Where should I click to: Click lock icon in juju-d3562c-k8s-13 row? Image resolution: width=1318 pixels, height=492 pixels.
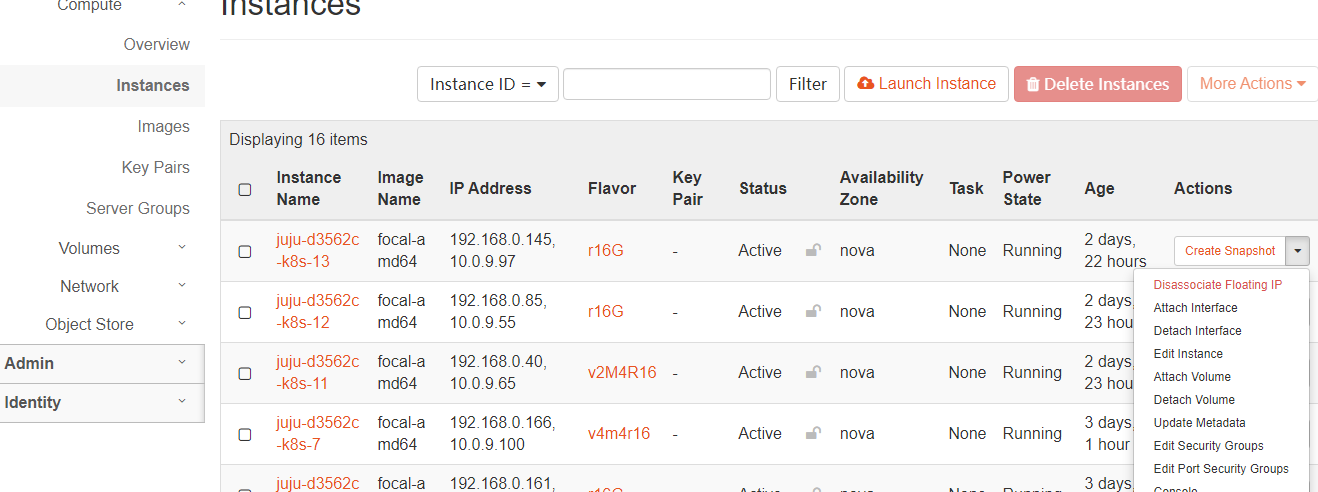tap(814, 250)
